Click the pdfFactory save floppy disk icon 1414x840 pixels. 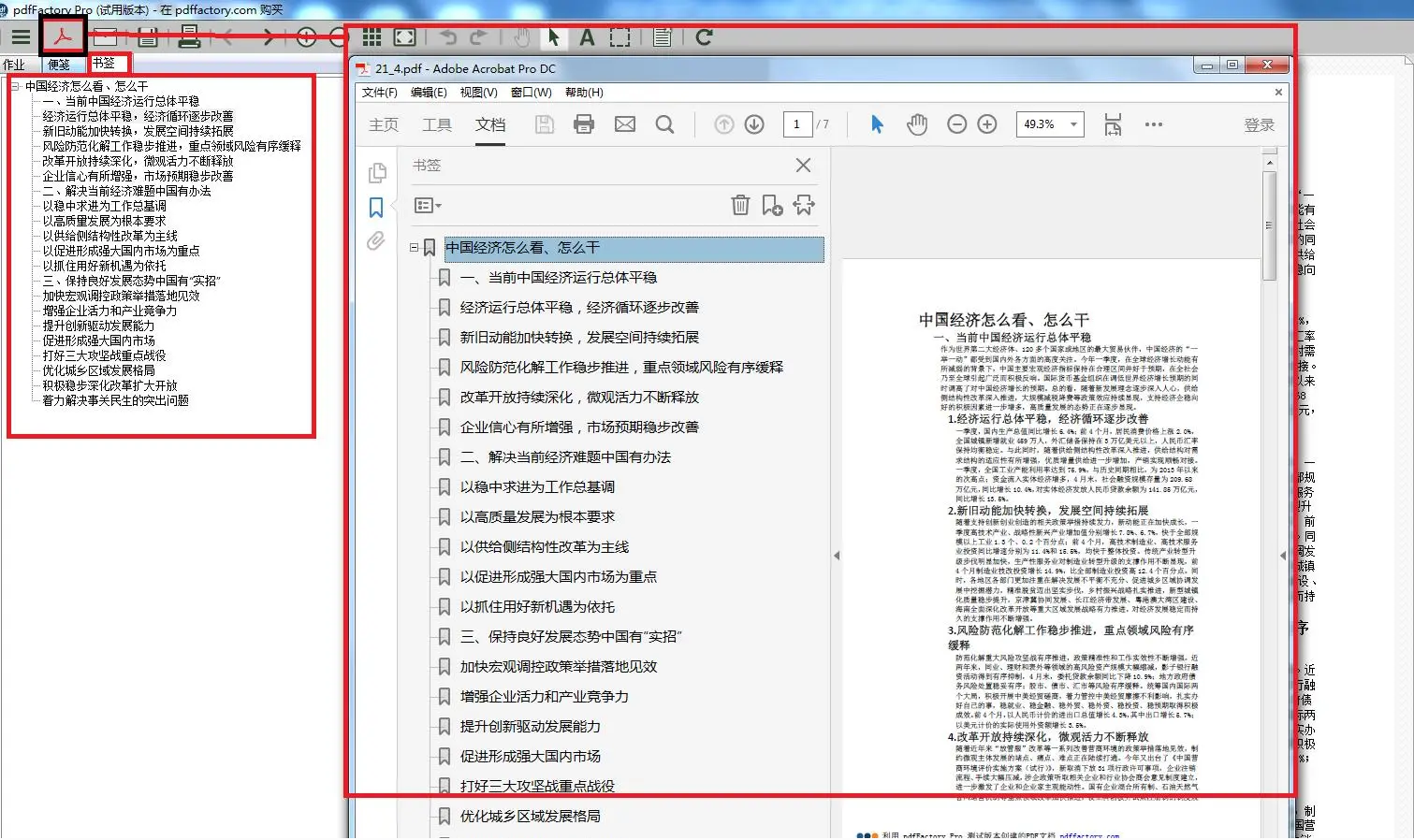click(147, 37)
